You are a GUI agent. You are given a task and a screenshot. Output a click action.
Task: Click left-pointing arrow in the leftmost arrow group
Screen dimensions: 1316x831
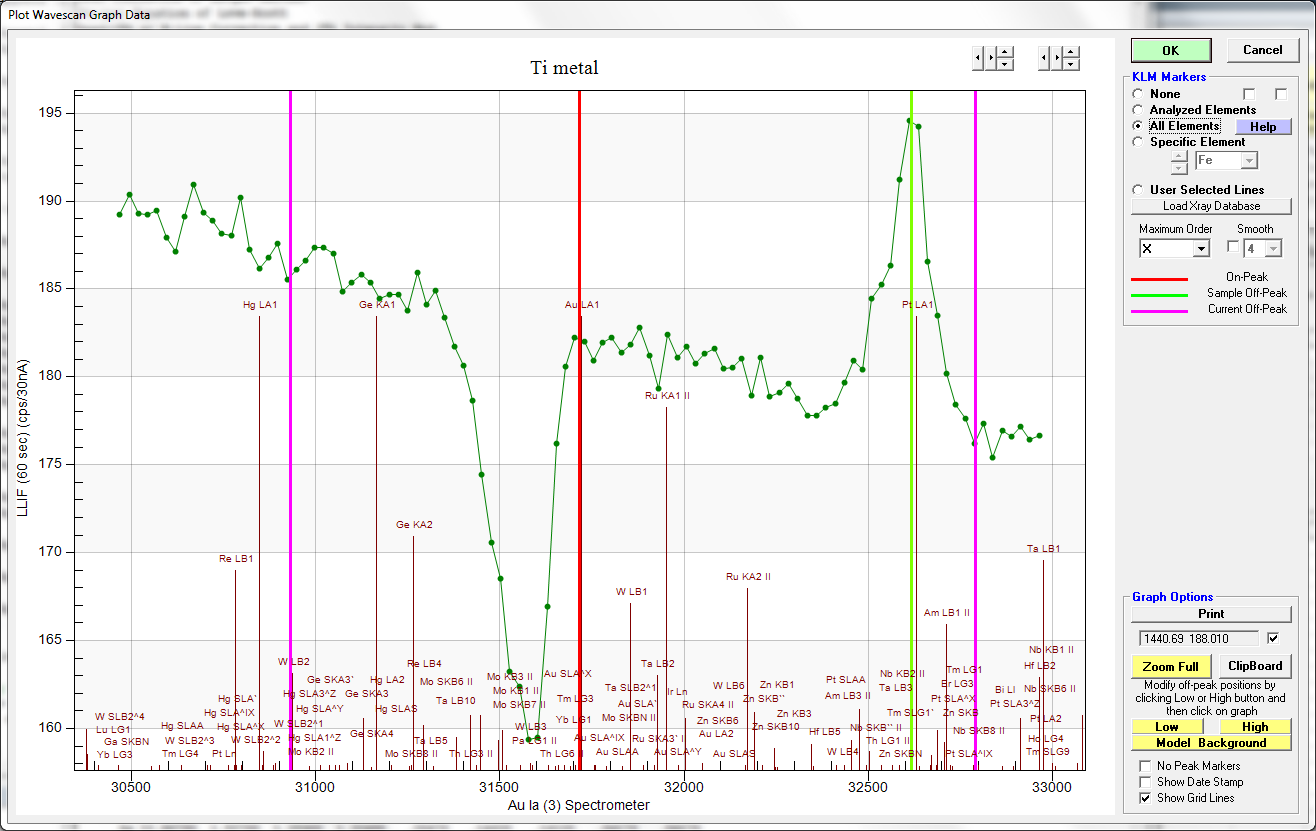(x=978, y=59)
